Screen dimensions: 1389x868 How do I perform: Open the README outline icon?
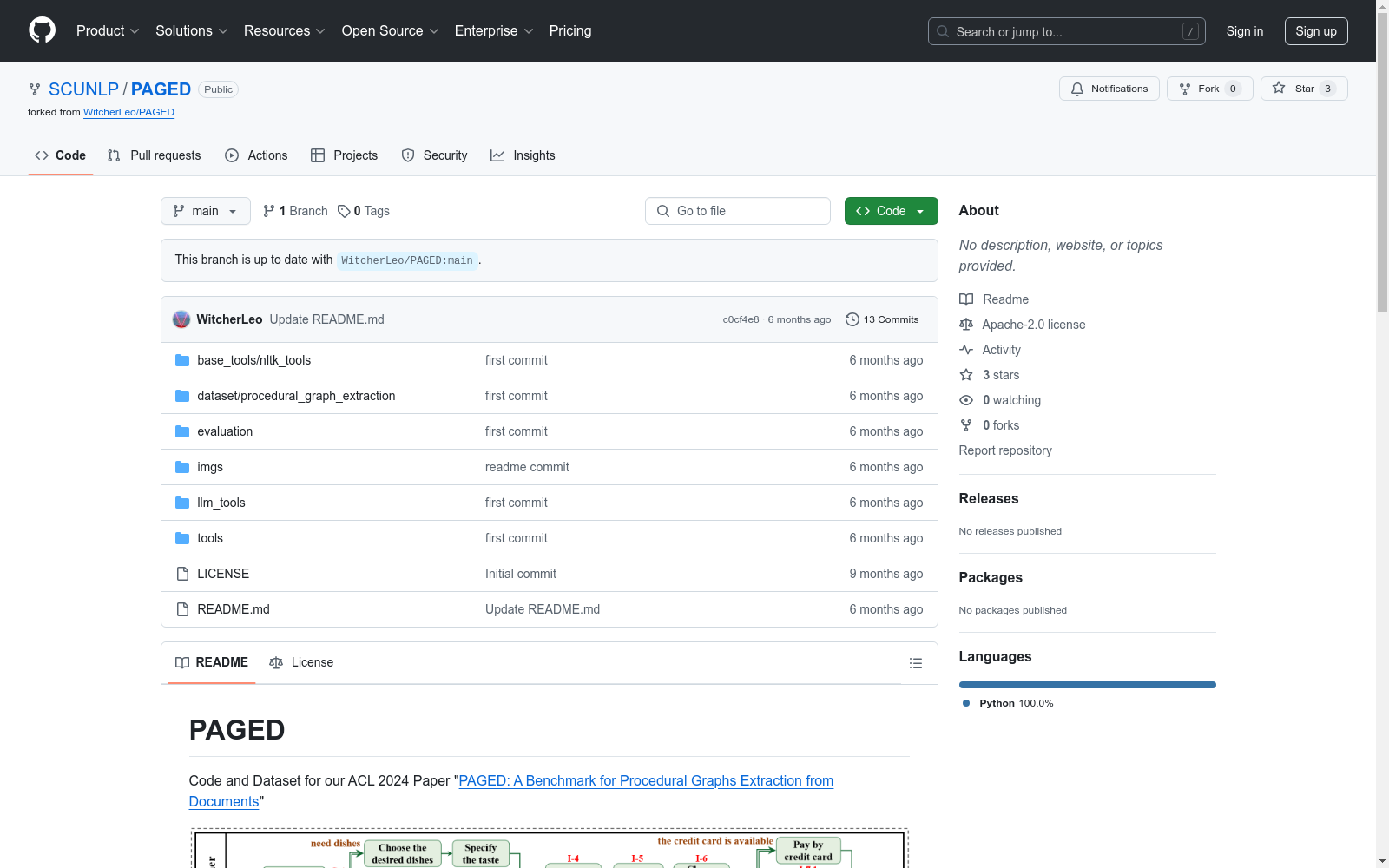point(915,663)
